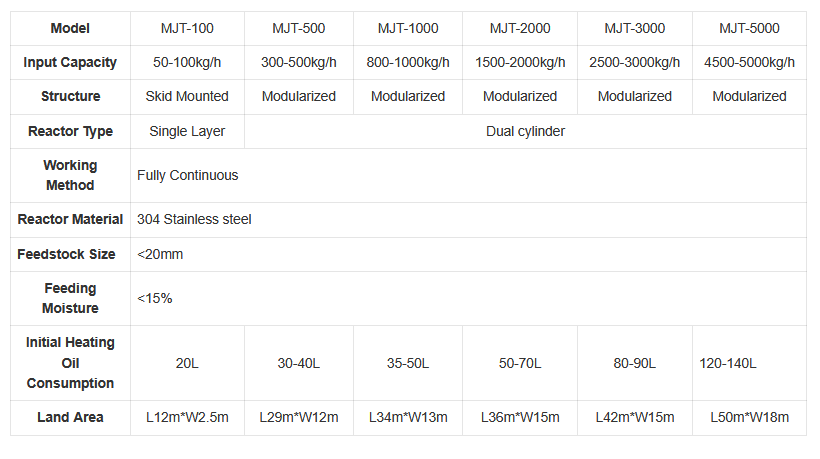Select the Single Layer reactor cell
This screenshot has width=820, height=459.
[x=187, y=131]
